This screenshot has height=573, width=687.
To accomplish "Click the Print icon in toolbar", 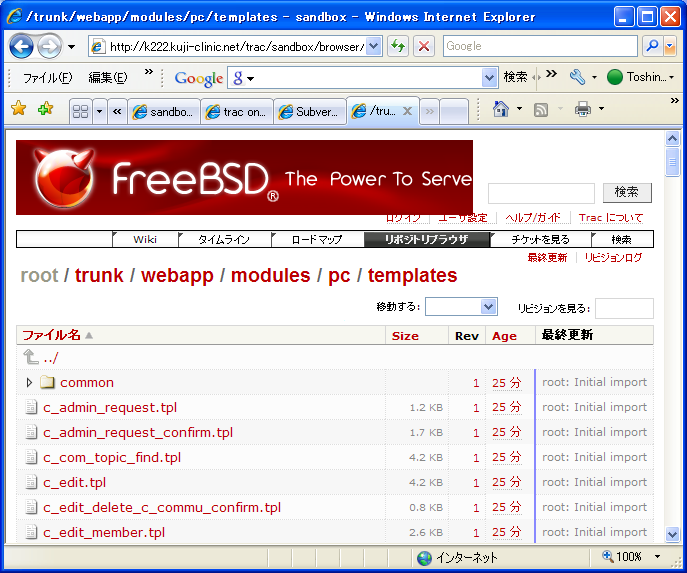I will (x=583, y=109).
